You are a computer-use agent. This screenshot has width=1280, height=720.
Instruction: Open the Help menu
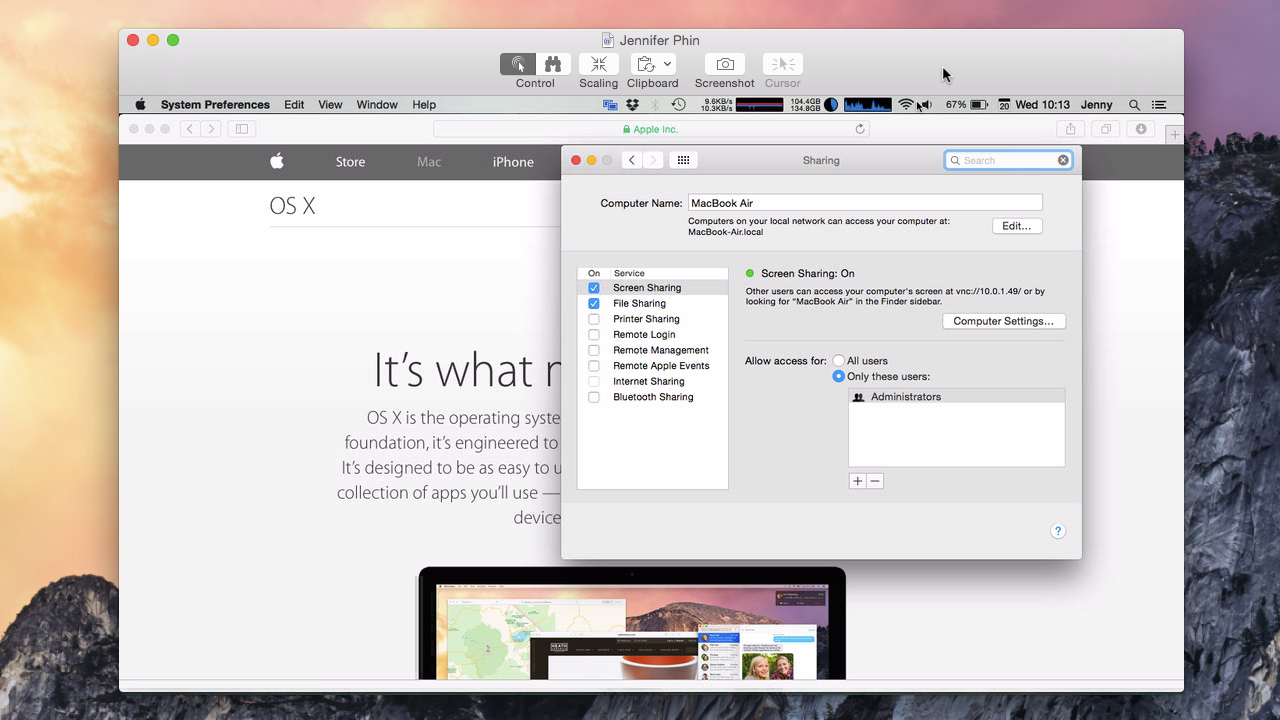[424, 105]
